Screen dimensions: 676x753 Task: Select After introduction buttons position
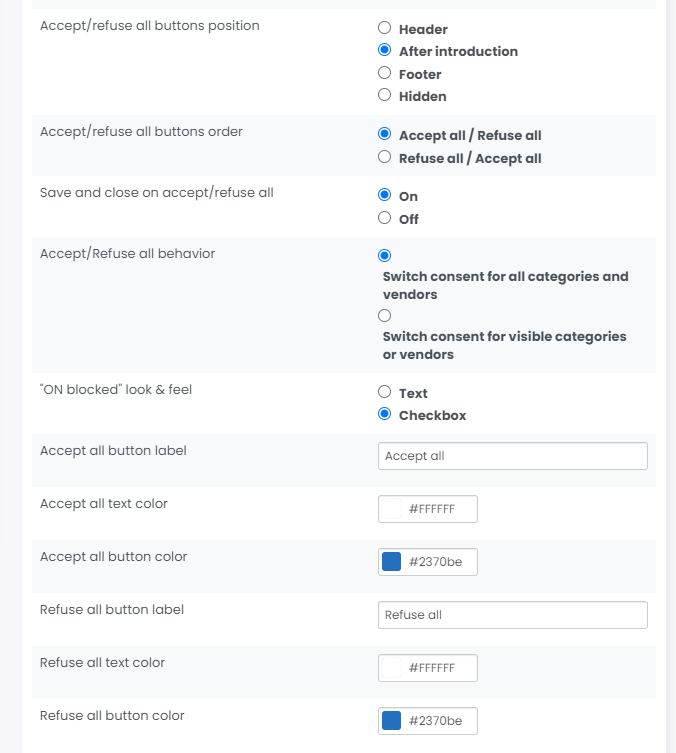(x=385, y=51)
